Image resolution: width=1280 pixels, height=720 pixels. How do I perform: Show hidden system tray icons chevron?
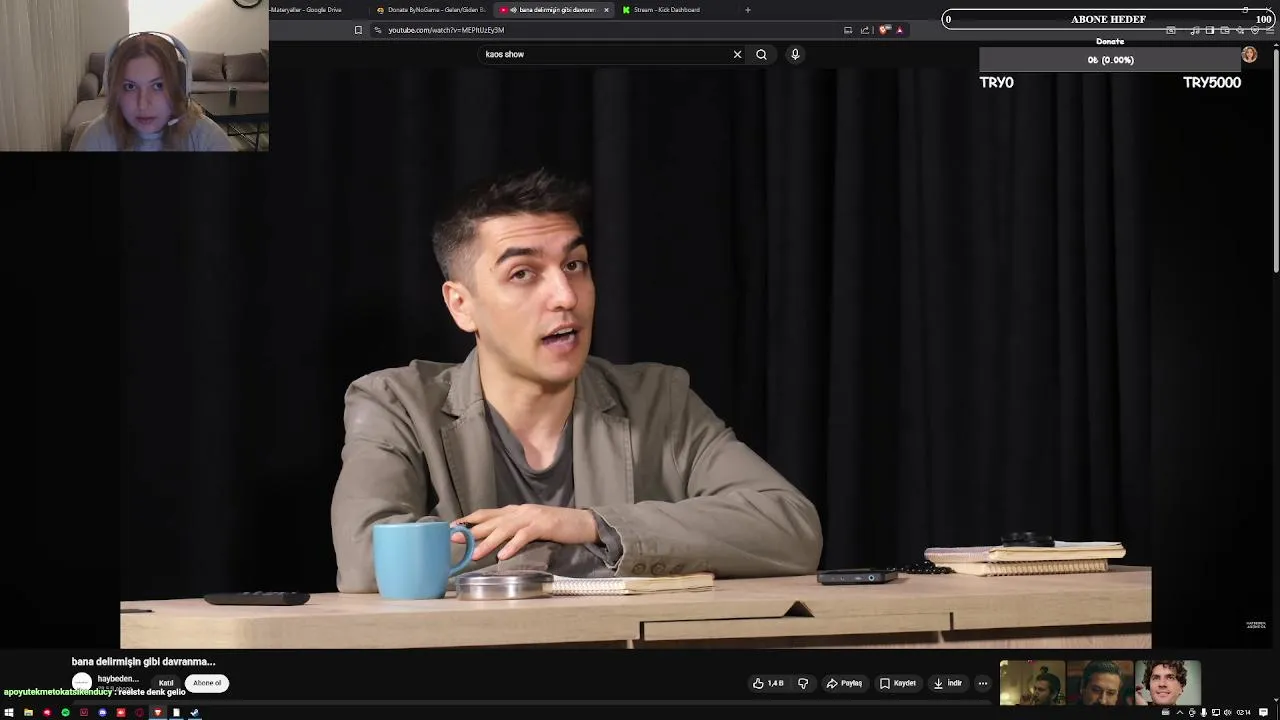click(x=1180, y=713)
